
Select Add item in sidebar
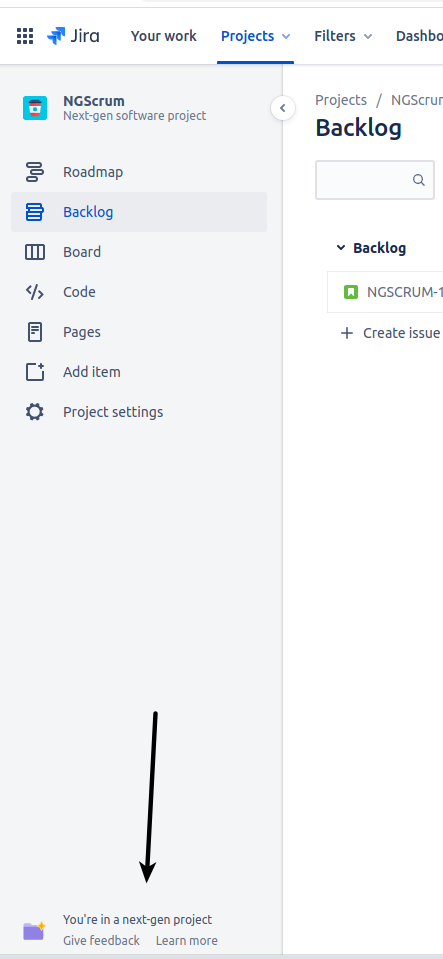click(x=139, y=372)
